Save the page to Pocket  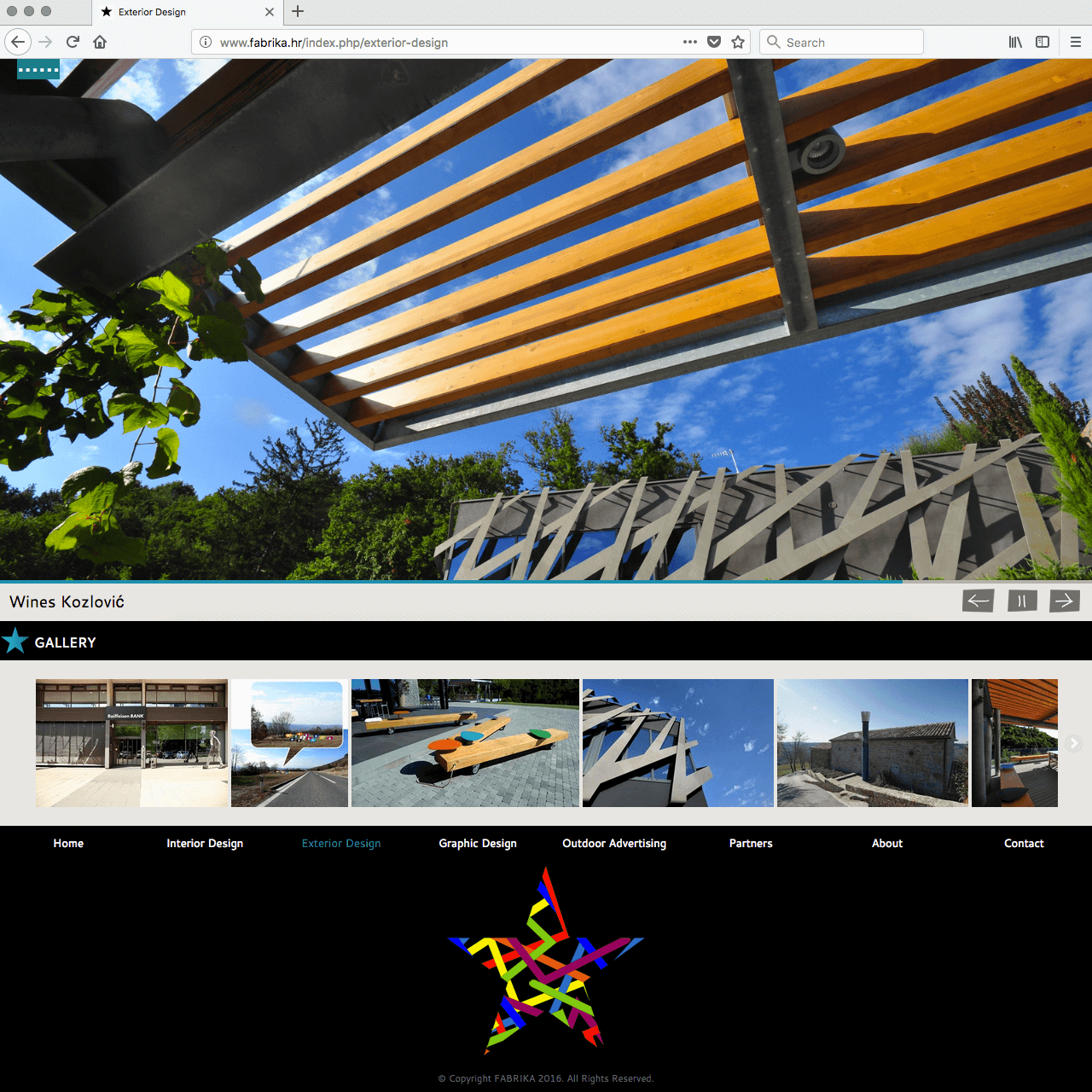(x=714, y=42)
